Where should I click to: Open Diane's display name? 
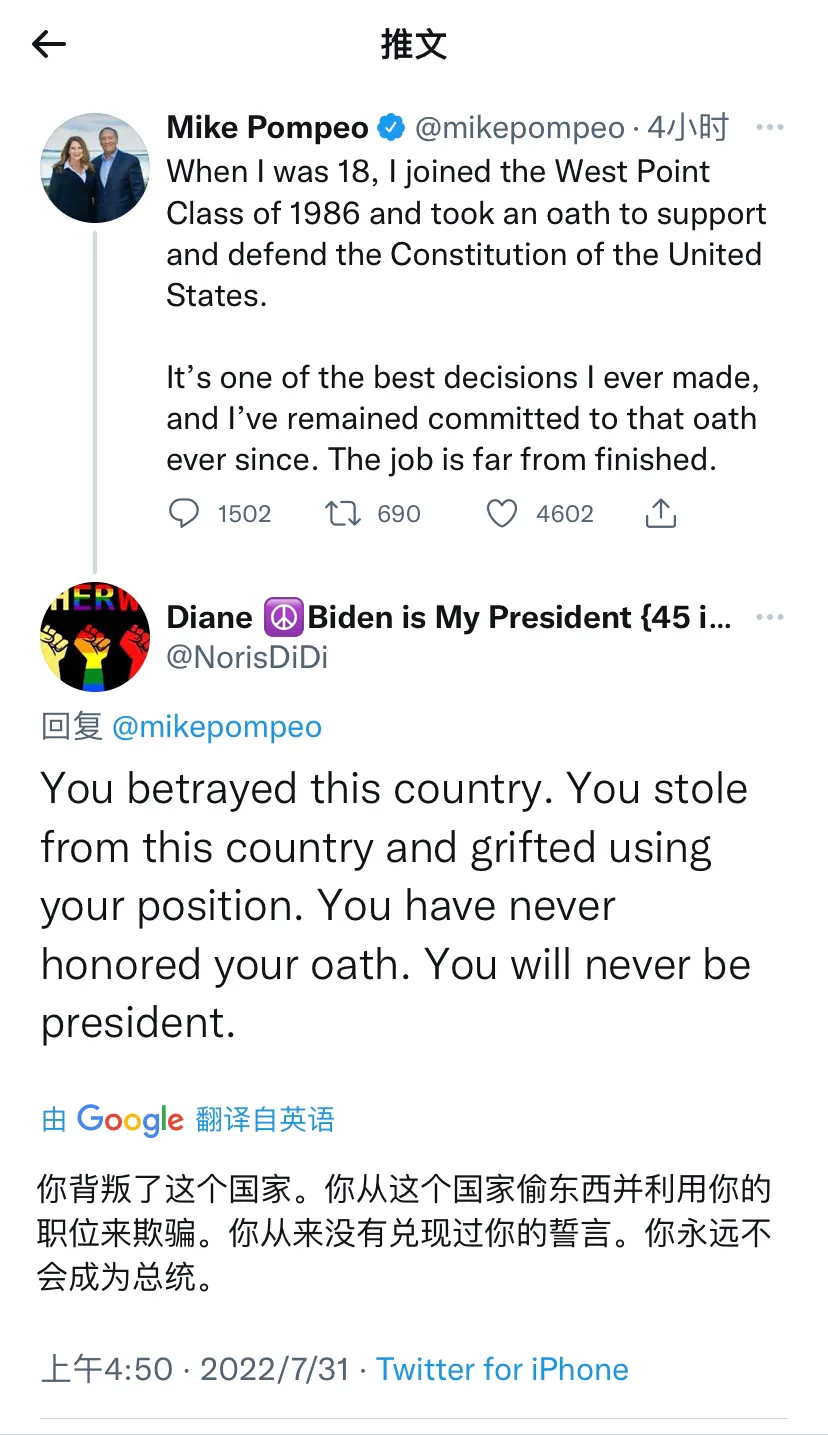(448, 617)
